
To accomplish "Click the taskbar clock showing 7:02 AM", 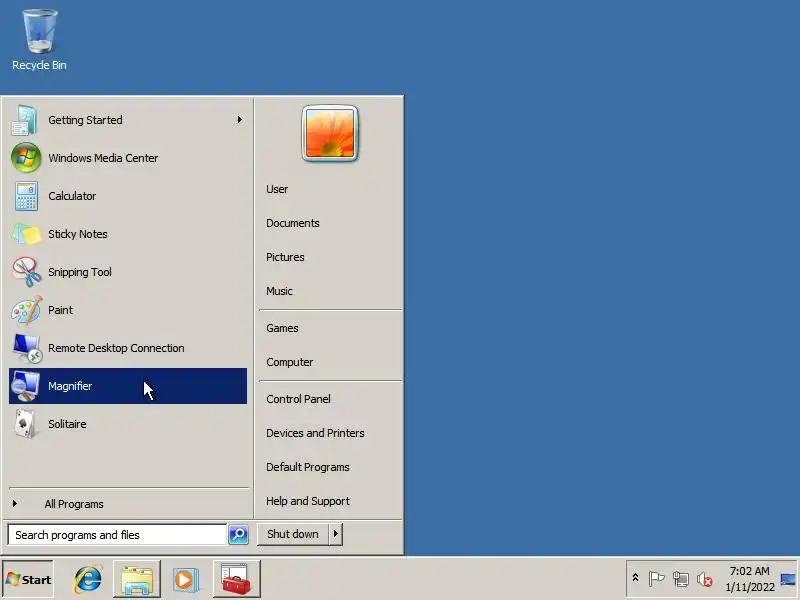I will (749, 579).
